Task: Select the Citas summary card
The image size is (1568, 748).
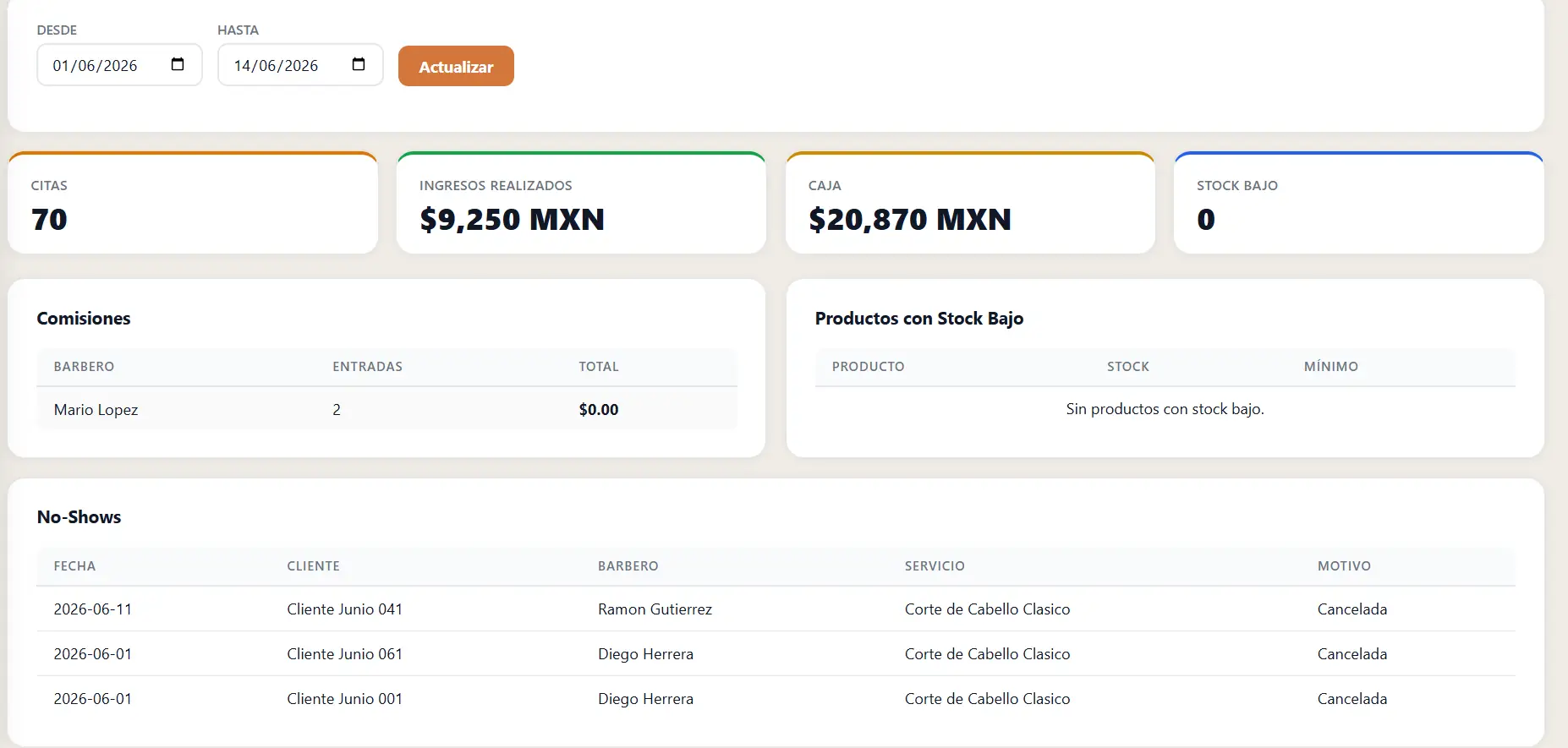Action: pyautogui.click(x=193, y=203)
